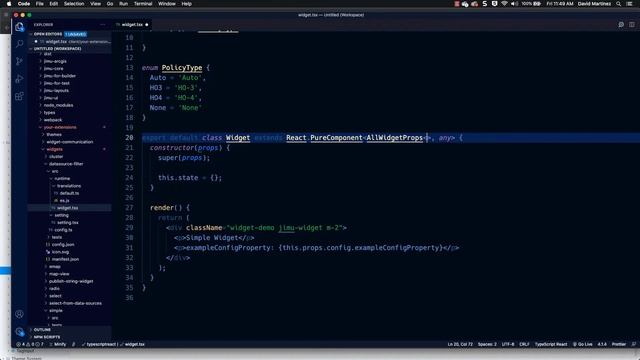Click the TypeScript version 4.1.4 indicator

click(x=602, y=344)
